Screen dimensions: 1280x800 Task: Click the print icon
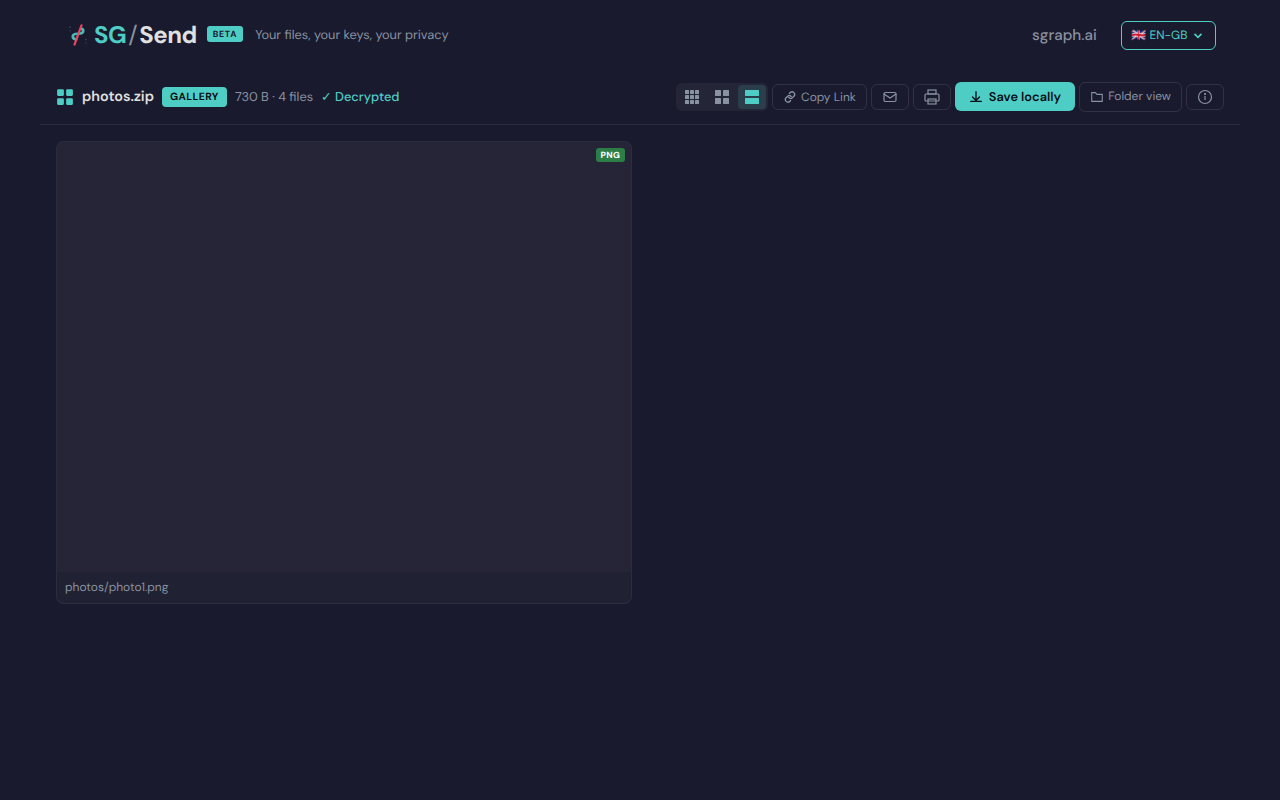pyautogui.click(x=932, y=97)
